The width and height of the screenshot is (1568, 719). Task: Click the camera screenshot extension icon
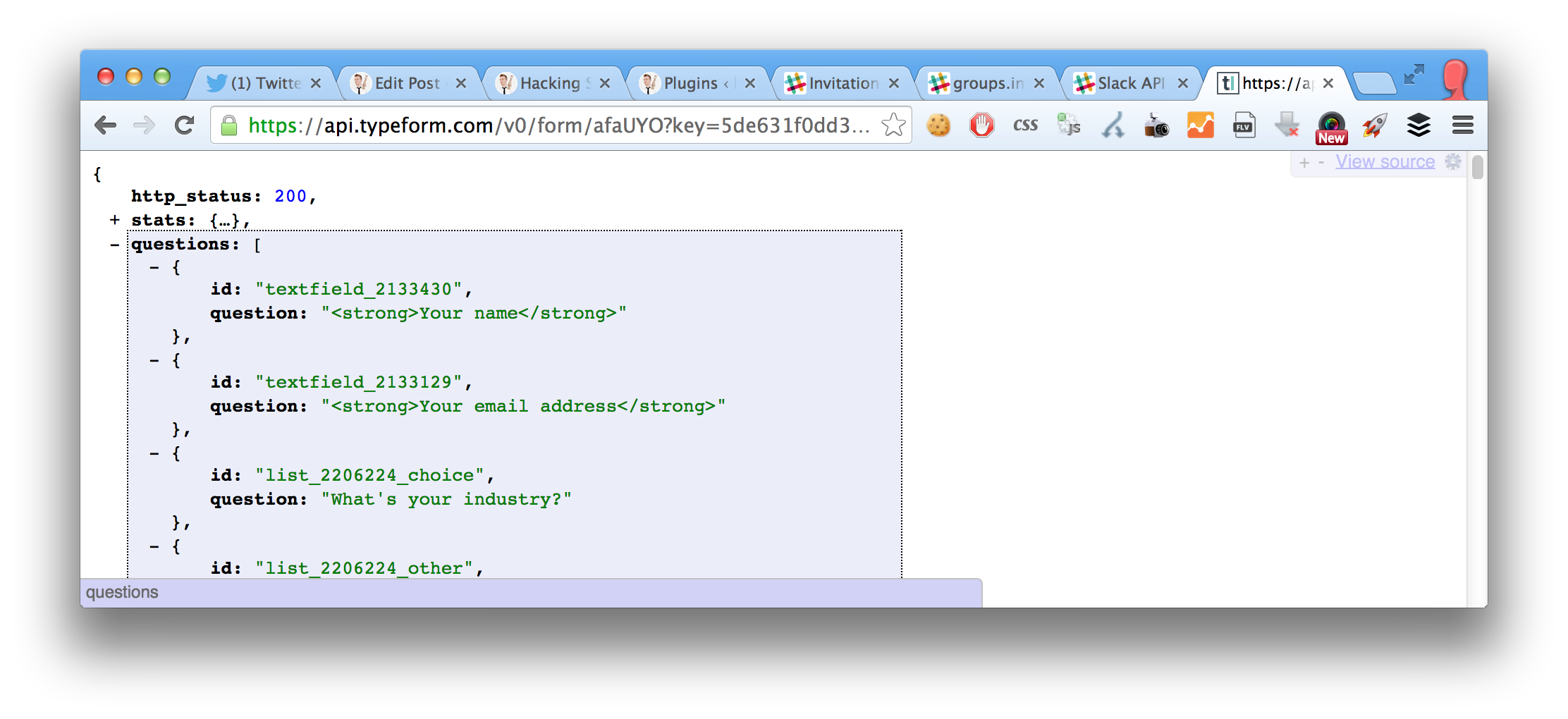coord(1156,126)
